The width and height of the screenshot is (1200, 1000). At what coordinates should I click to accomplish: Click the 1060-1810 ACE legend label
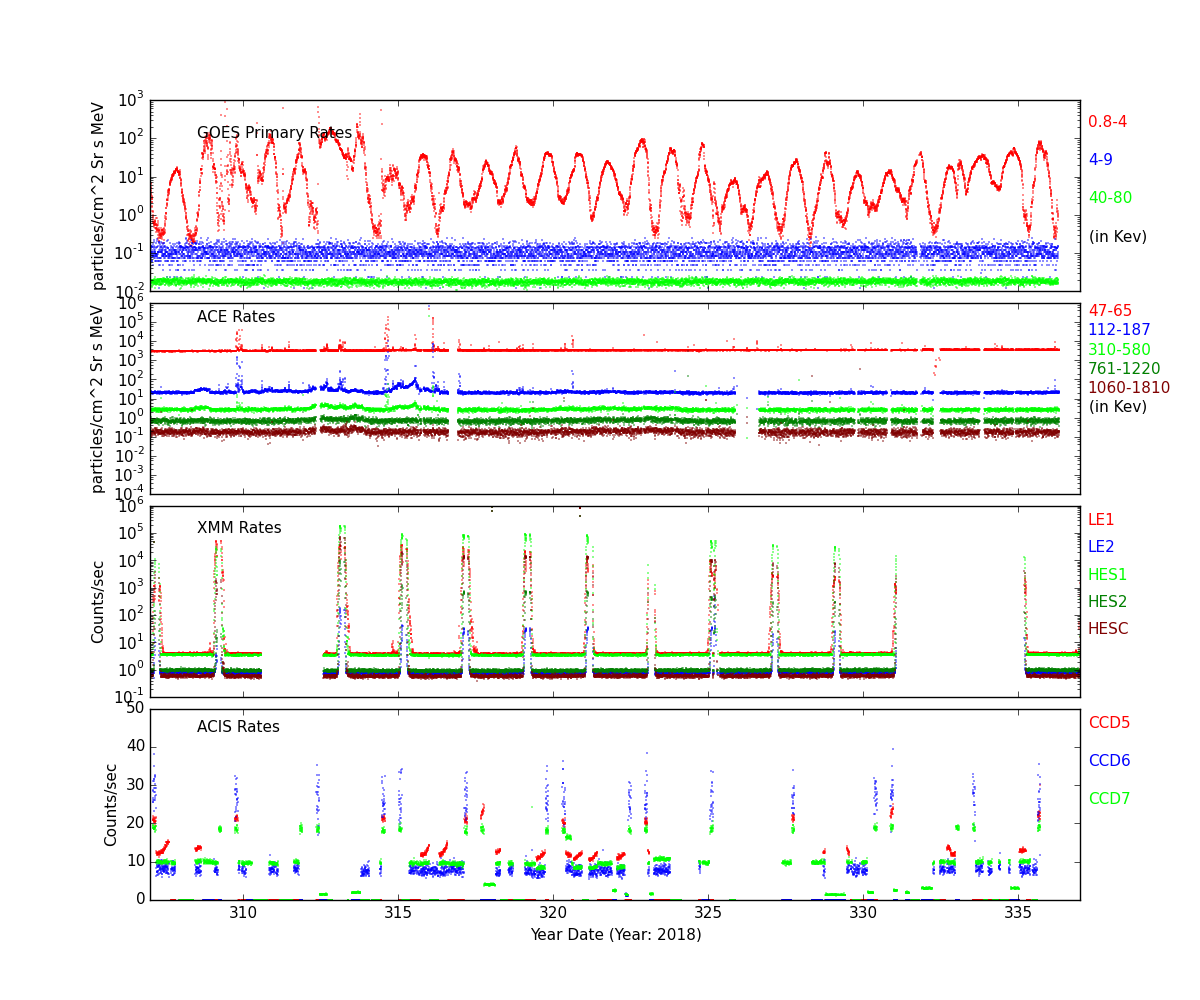1128,388
